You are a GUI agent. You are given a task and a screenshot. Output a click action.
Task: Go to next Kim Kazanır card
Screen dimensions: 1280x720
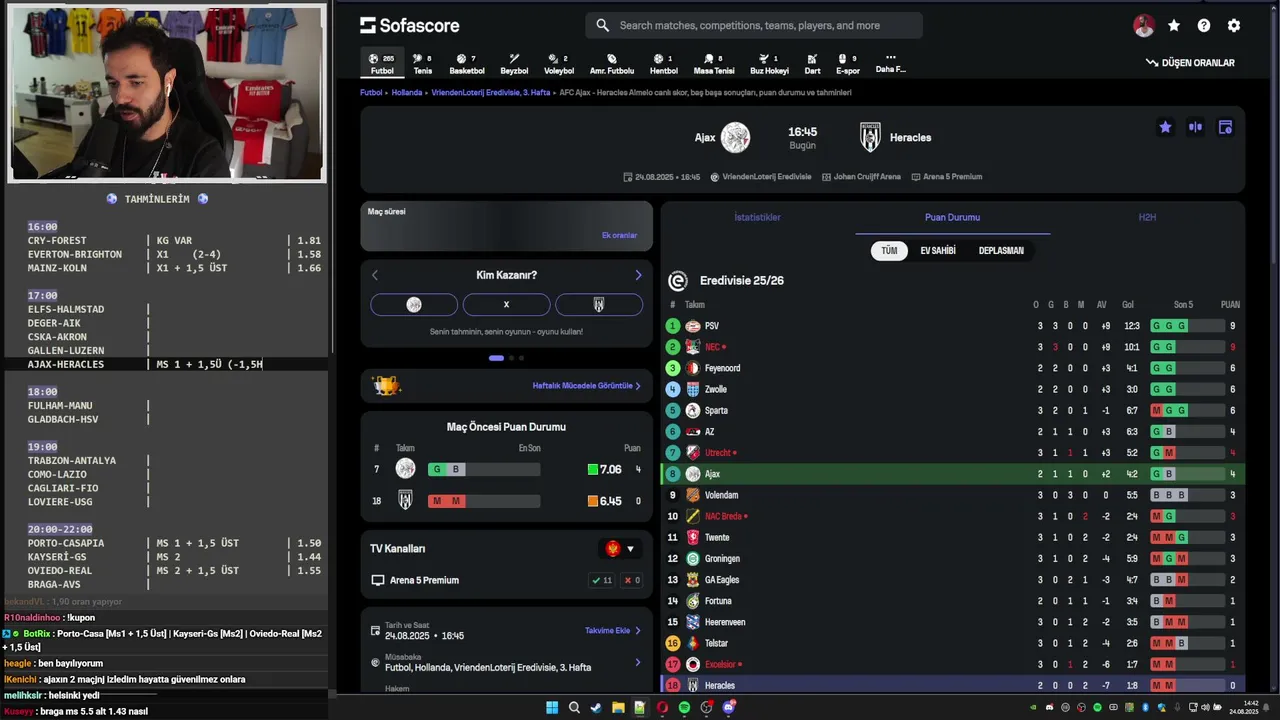[638, 275]
